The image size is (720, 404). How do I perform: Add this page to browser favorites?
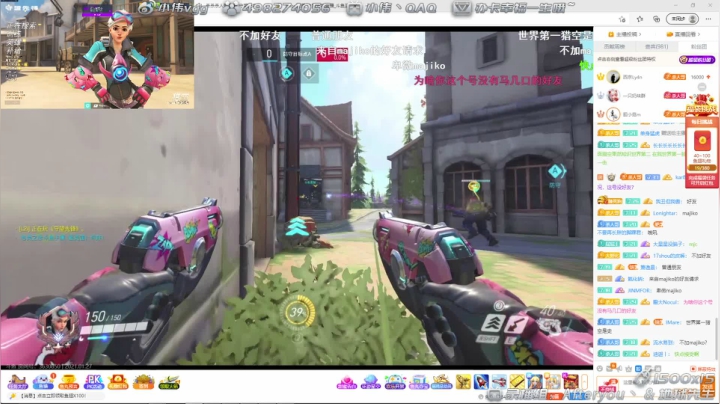click(622, 19)
